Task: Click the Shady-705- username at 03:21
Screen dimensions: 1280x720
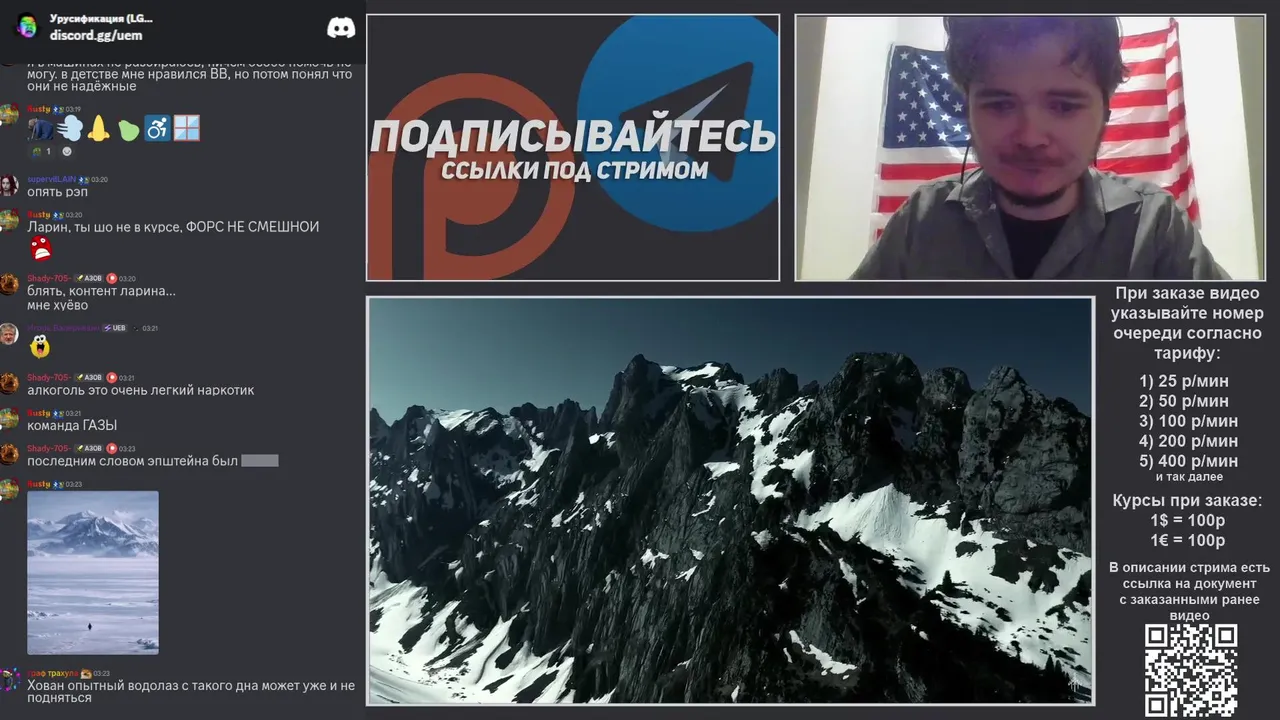Action: [x=48, y=377]
